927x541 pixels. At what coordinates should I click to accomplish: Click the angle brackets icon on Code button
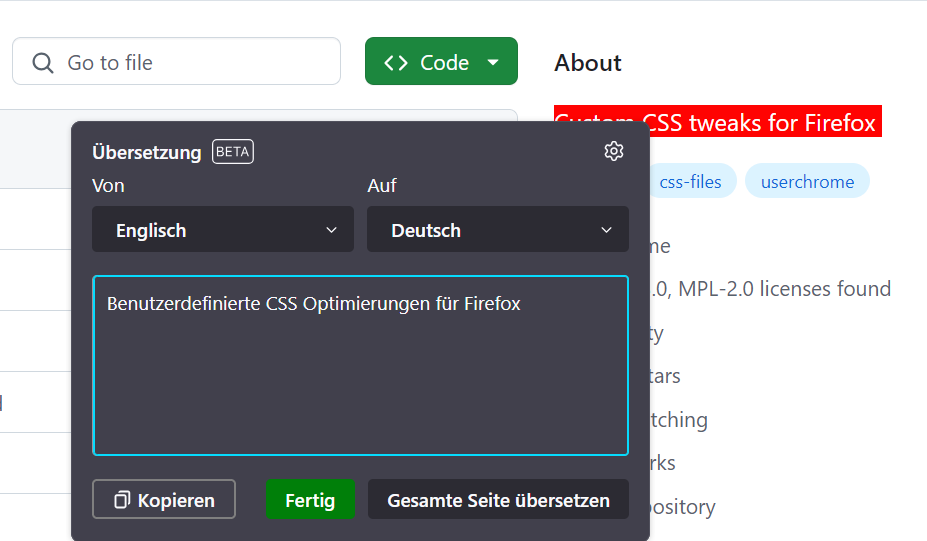[x=396, y=63]
